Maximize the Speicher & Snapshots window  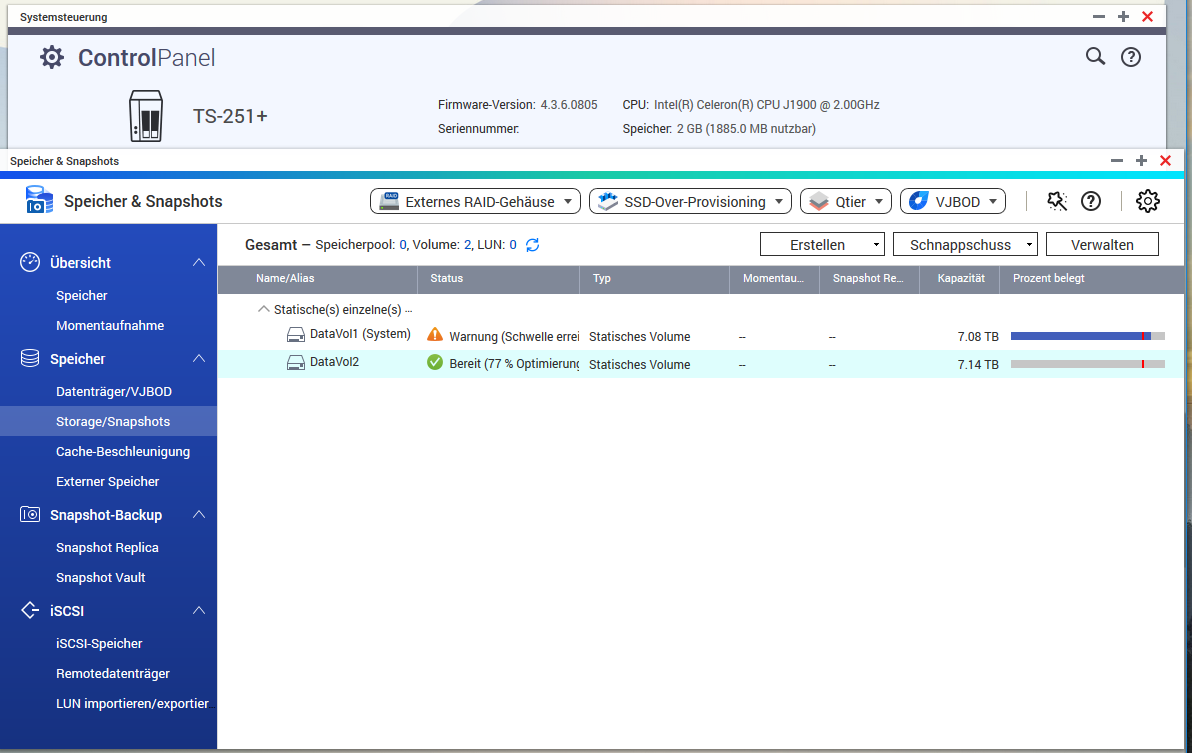coord(1141,160)
